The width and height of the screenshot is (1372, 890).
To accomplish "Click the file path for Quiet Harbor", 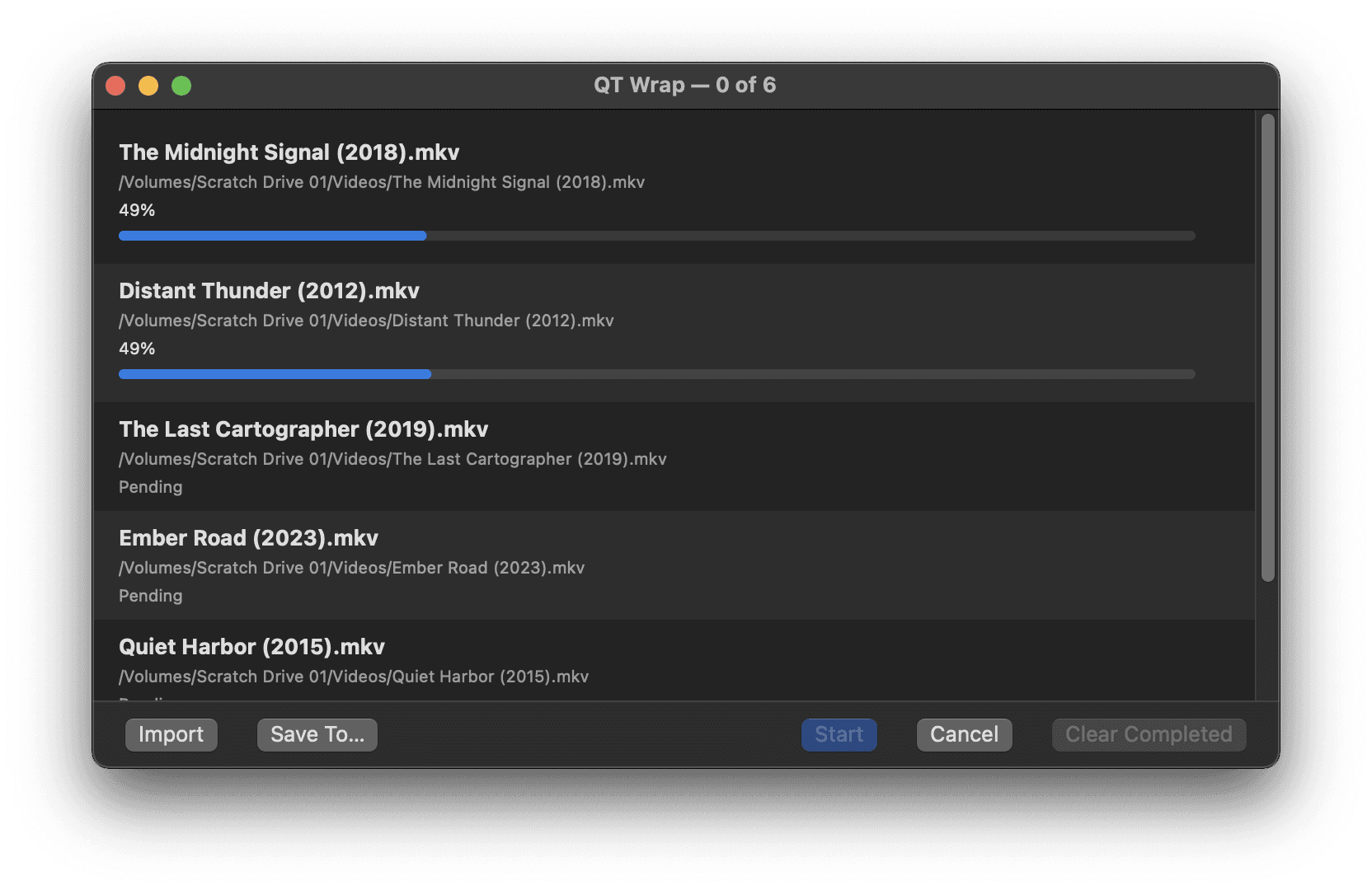I will 353,676.
